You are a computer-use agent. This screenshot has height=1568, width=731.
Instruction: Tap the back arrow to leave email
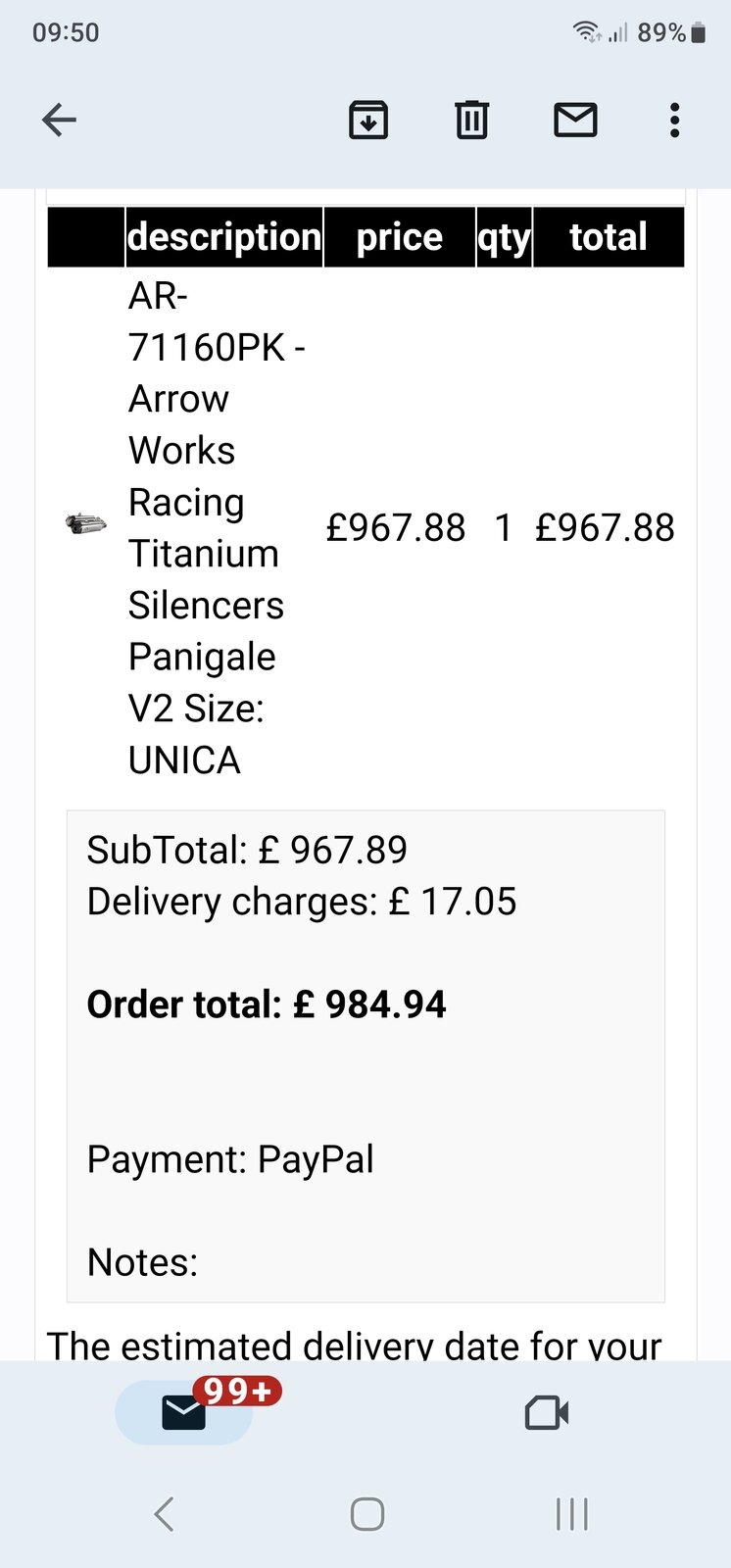click(60, 121)
